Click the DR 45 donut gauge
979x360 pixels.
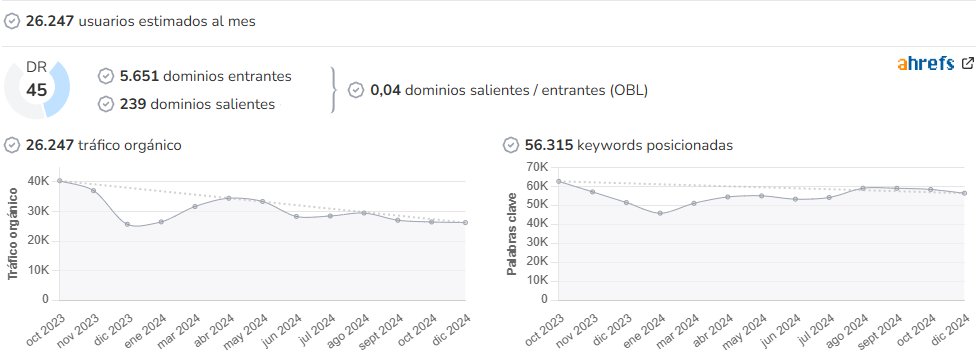click(x=37, y=90)
